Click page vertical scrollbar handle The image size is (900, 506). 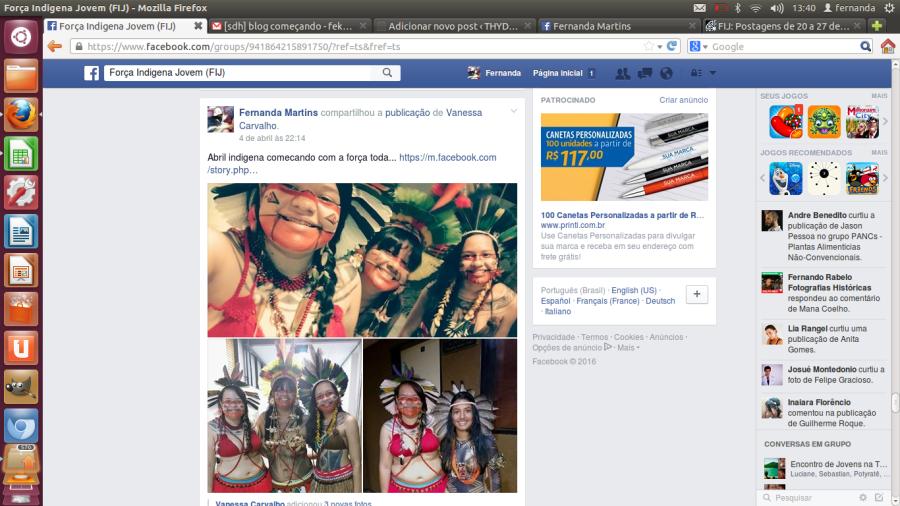(x=895, y=402)
